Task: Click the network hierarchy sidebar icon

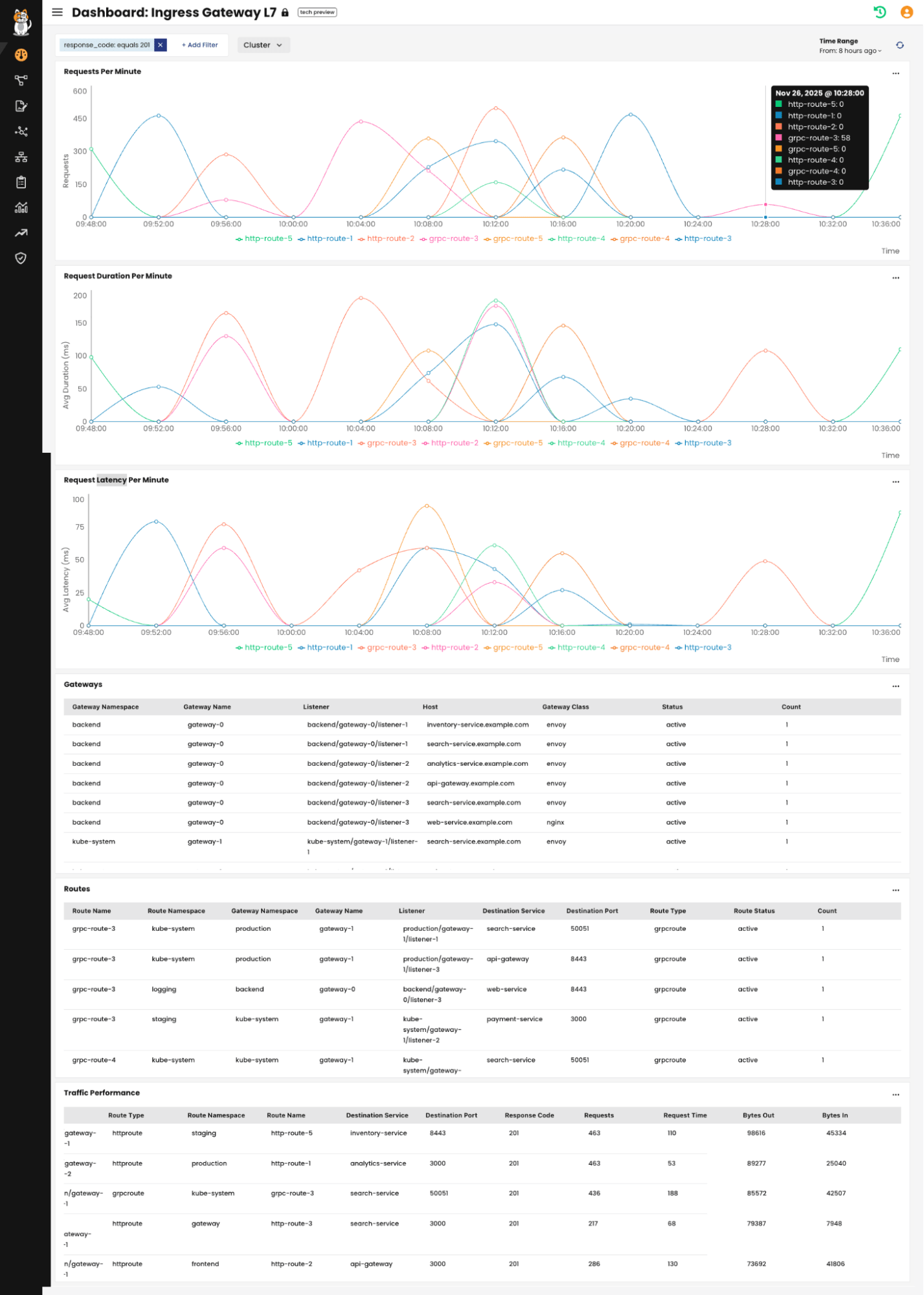Action: pos(21,157)
